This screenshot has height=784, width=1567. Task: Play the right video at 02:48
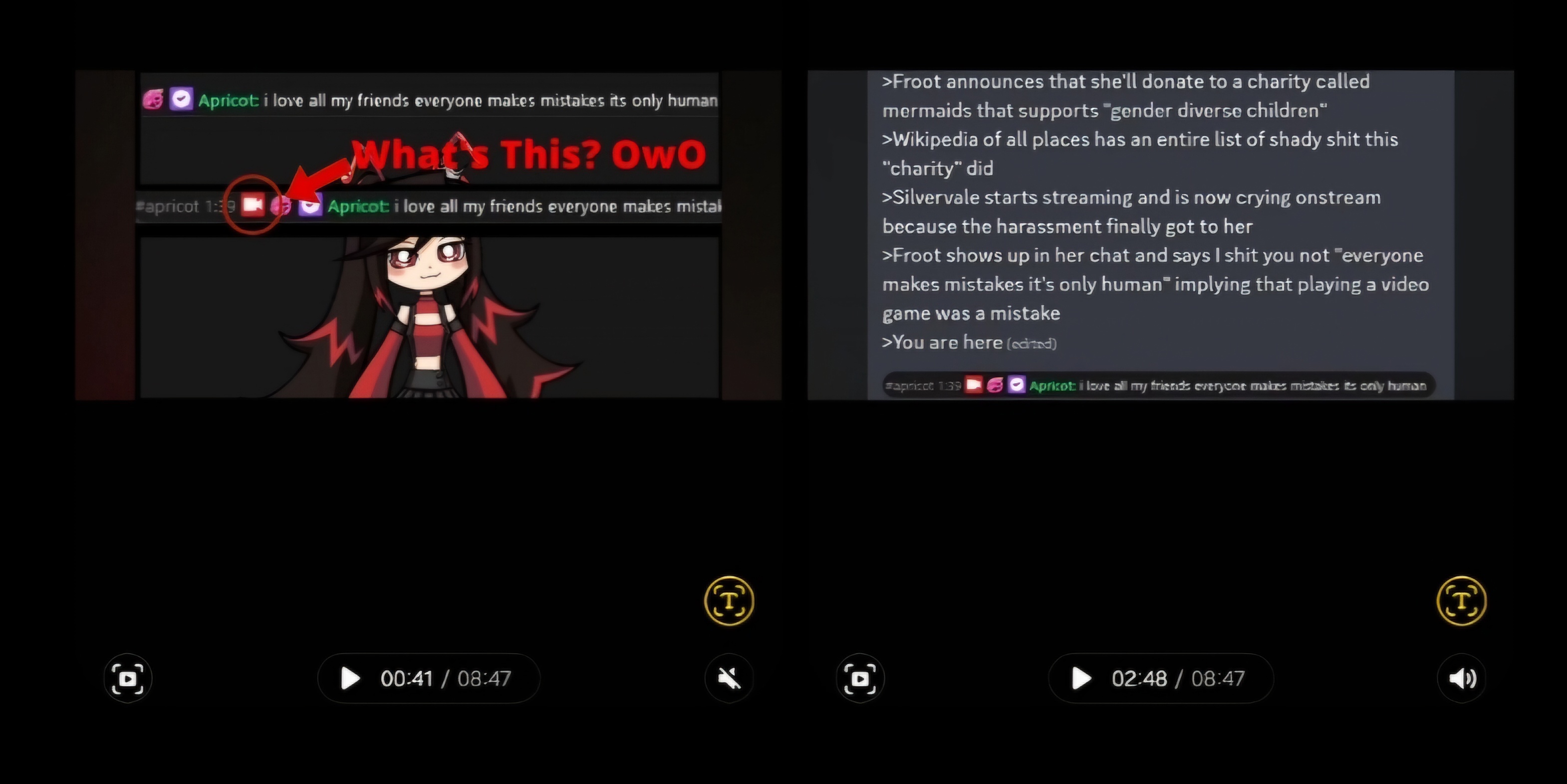click(x=1081, y=678)
